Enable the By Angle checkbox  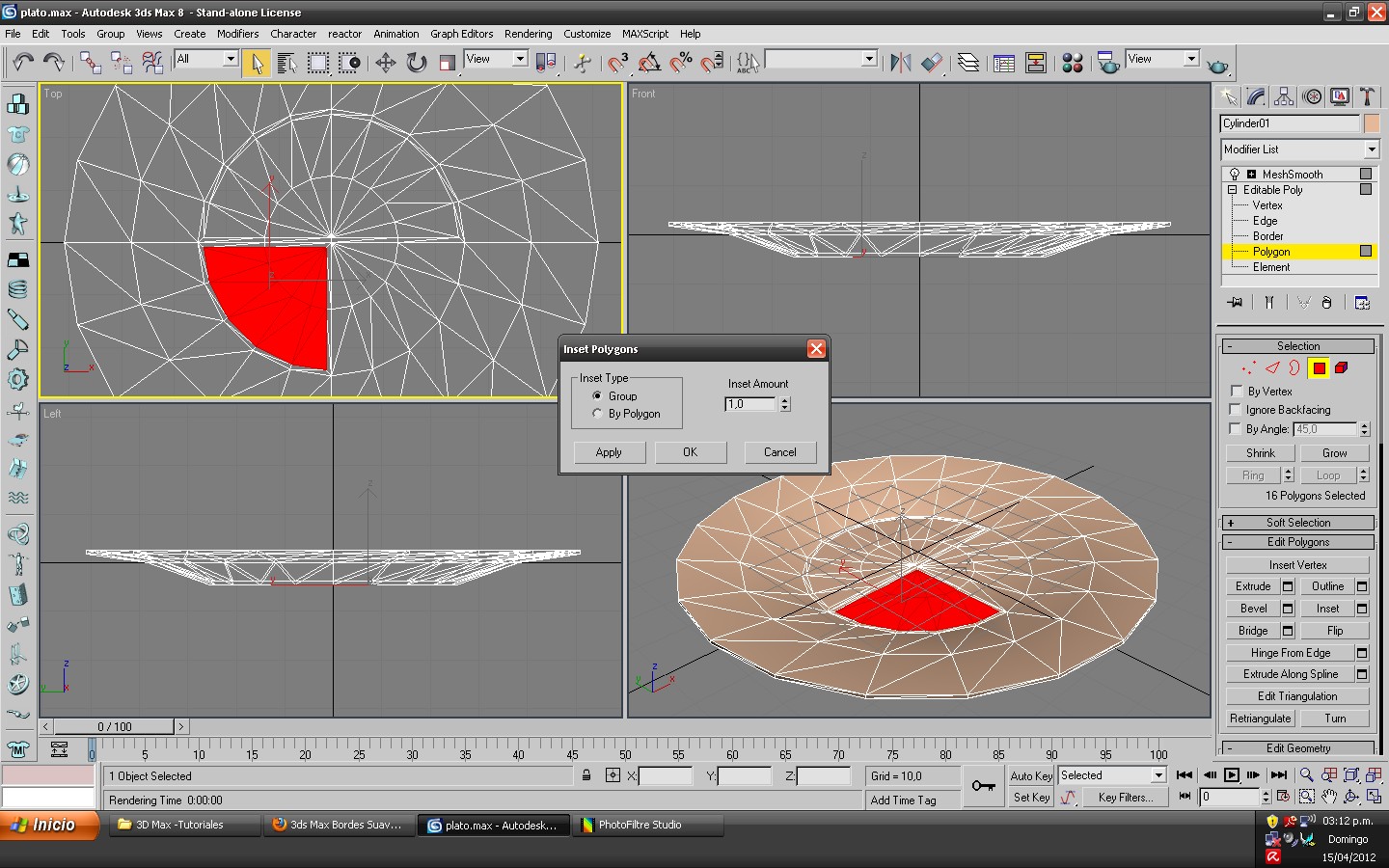pos(1237,429)
